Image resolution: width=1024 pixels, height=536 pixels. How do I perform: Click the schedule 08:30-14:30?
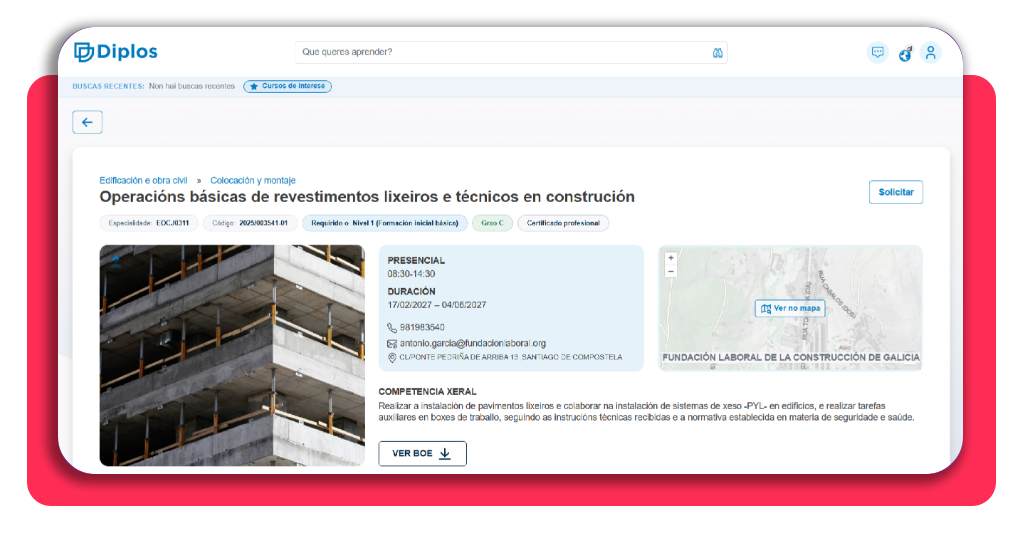411,274
